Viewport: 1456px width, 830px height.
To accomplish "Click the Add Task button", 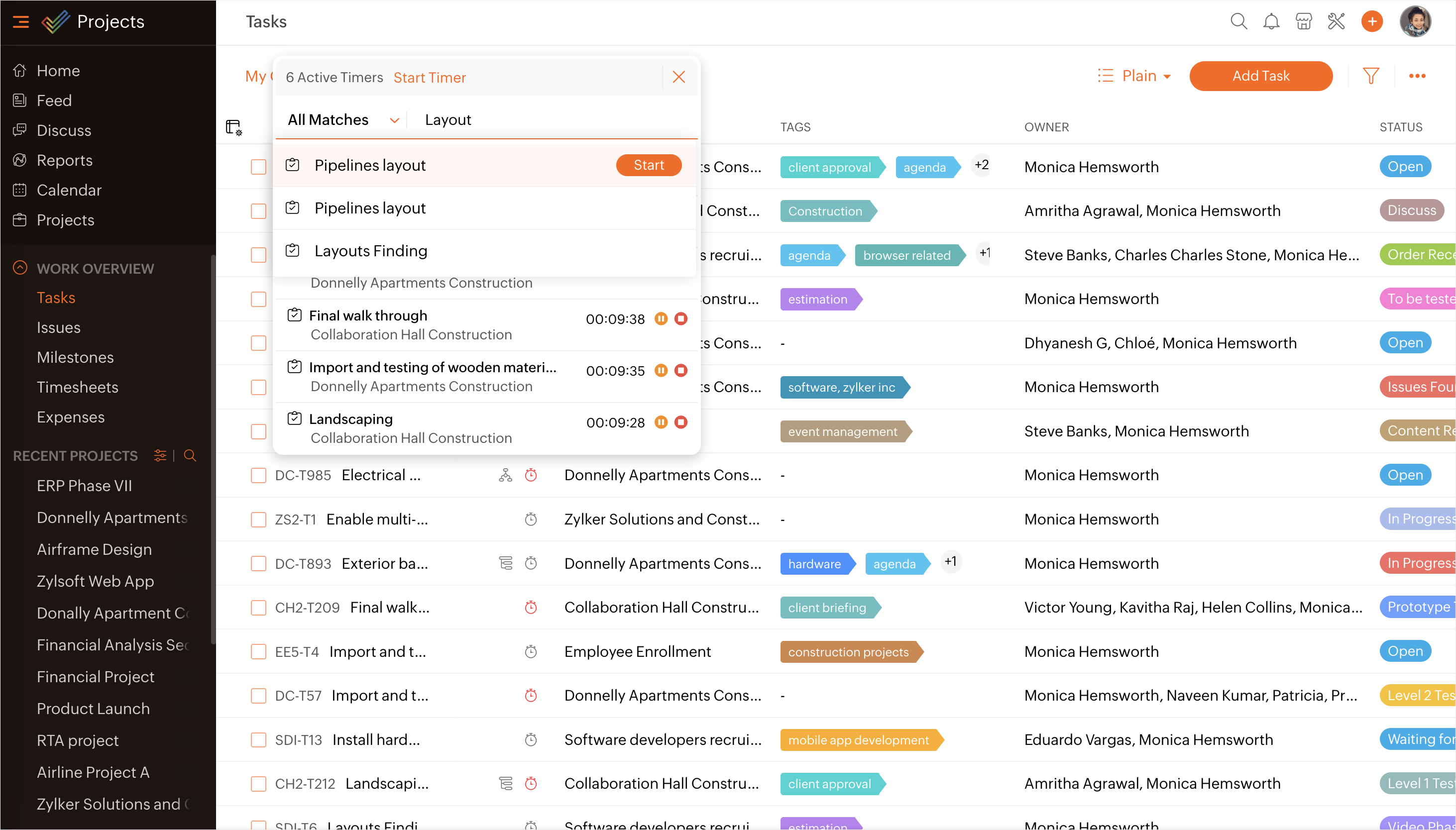I will click(x=1260, y=76).
